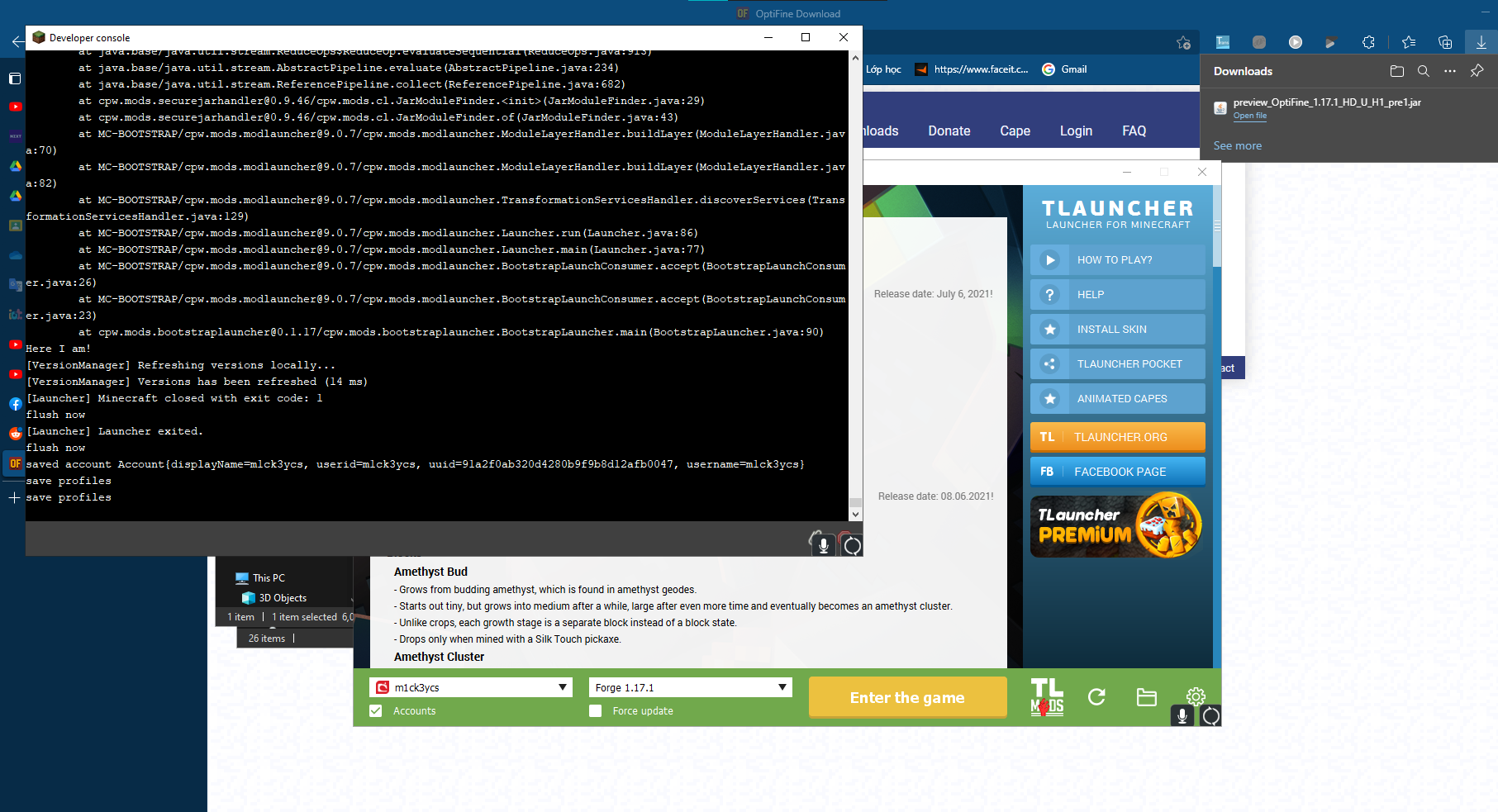
Task: Click the Trans extension icon in the browser toolbar
Action: [1223, 42]
